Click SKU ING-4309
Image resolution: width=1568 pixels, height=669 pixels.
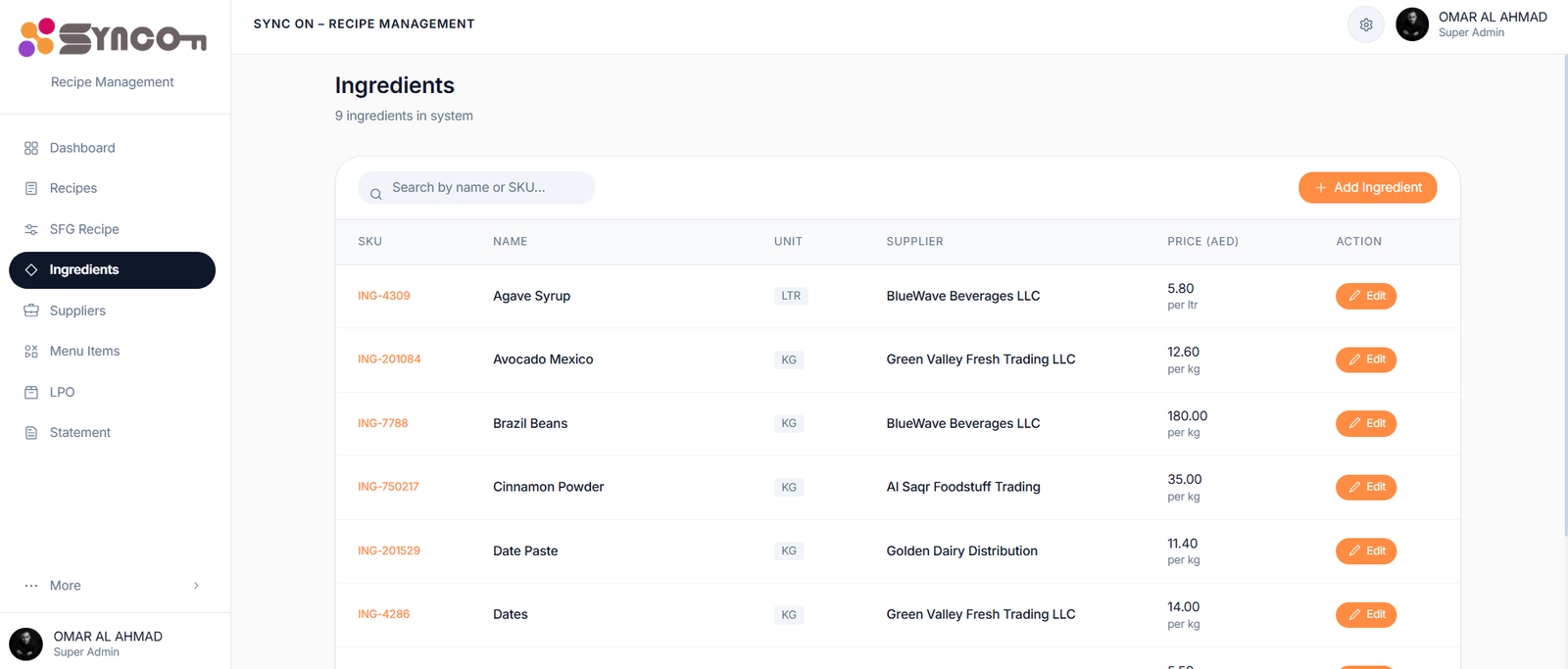tap(384, 296)
